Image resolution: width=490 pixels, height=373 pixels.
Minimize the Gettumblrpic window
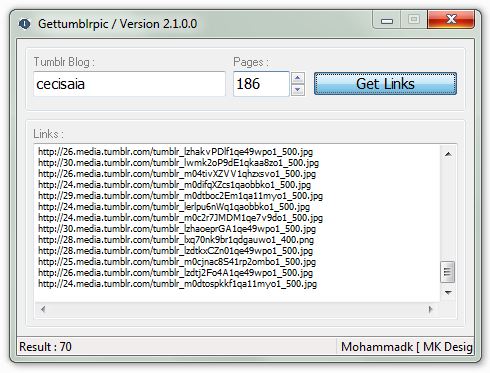[387, 21]
